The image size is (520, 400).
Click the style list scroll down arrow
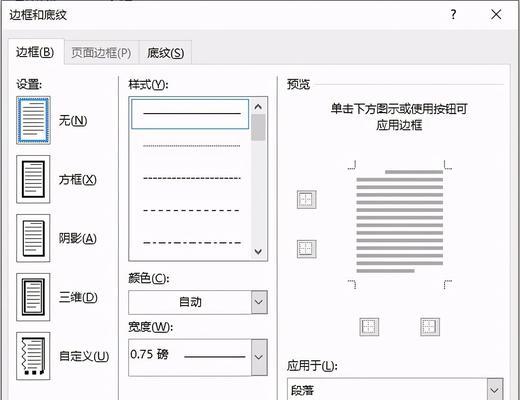tap(258, 251)
